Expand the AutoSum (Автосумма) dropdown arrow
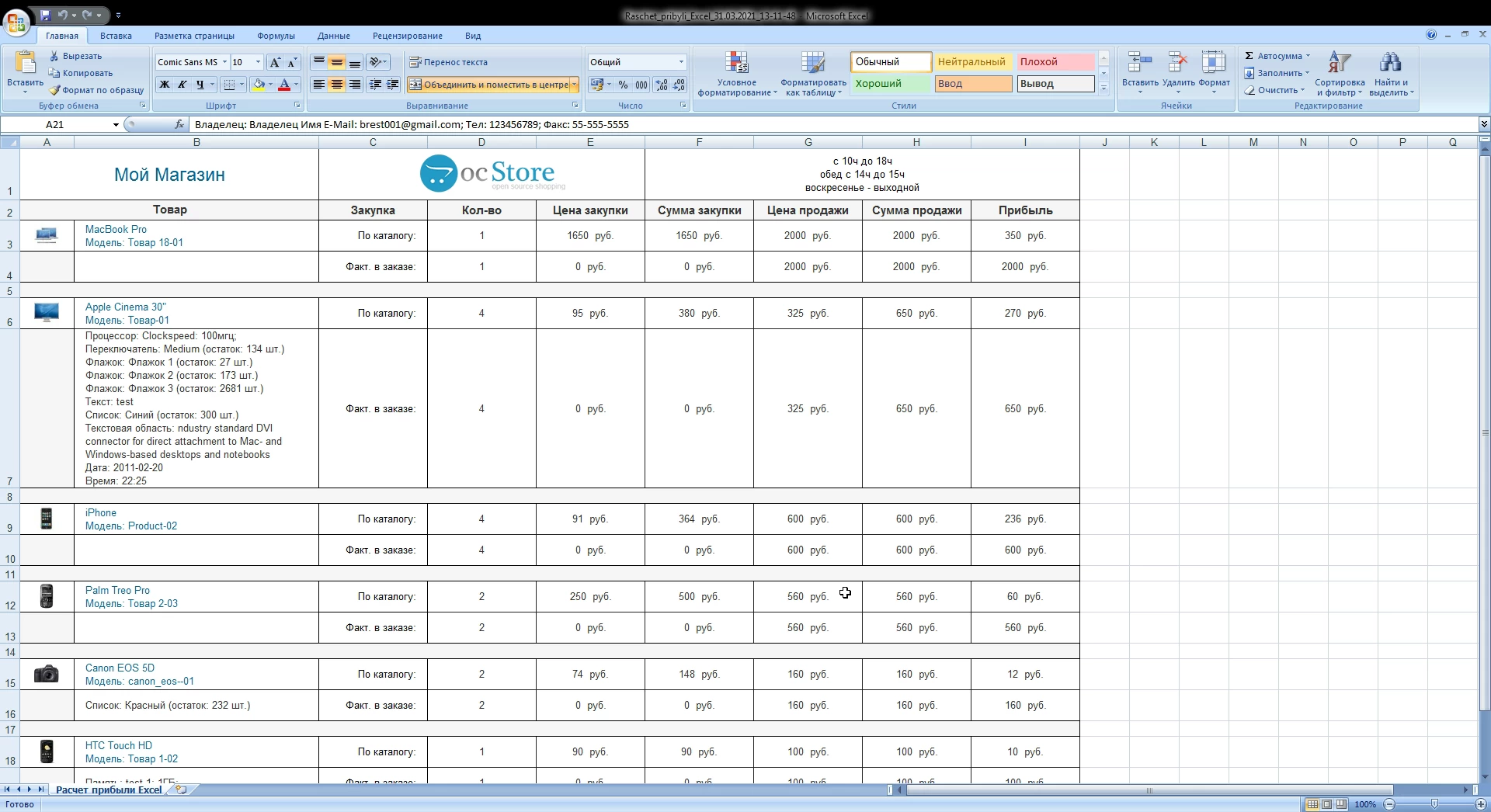 point(1308,56)
